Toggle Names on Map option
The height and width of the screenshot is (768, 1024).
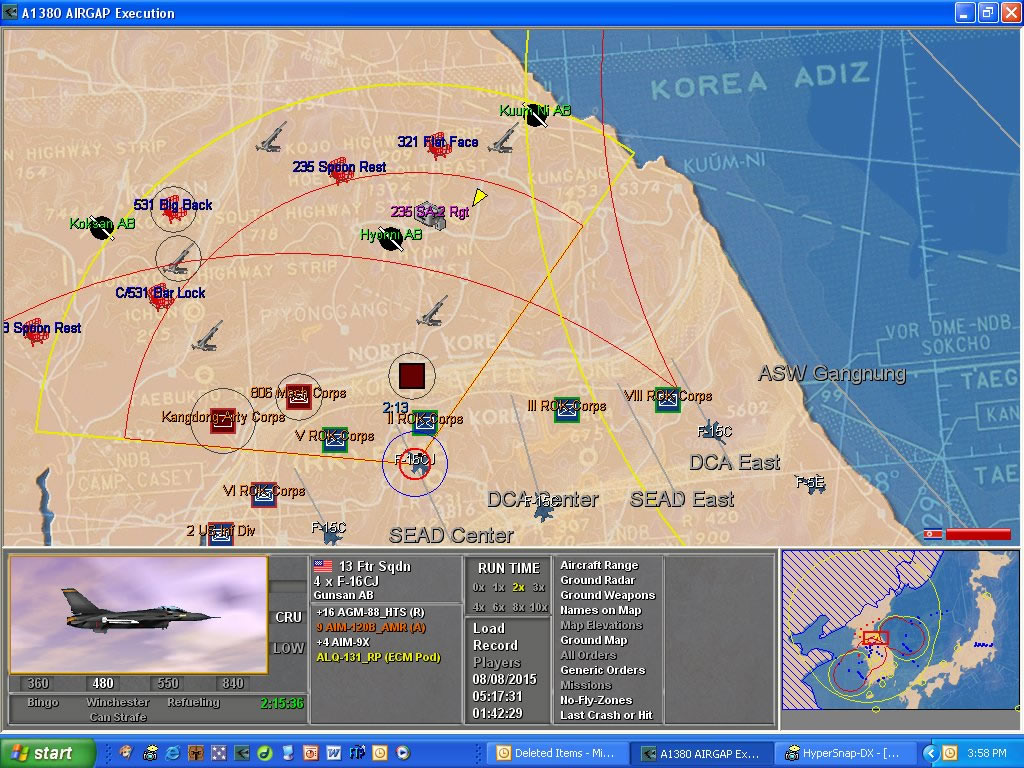click(x=600, y=610)
